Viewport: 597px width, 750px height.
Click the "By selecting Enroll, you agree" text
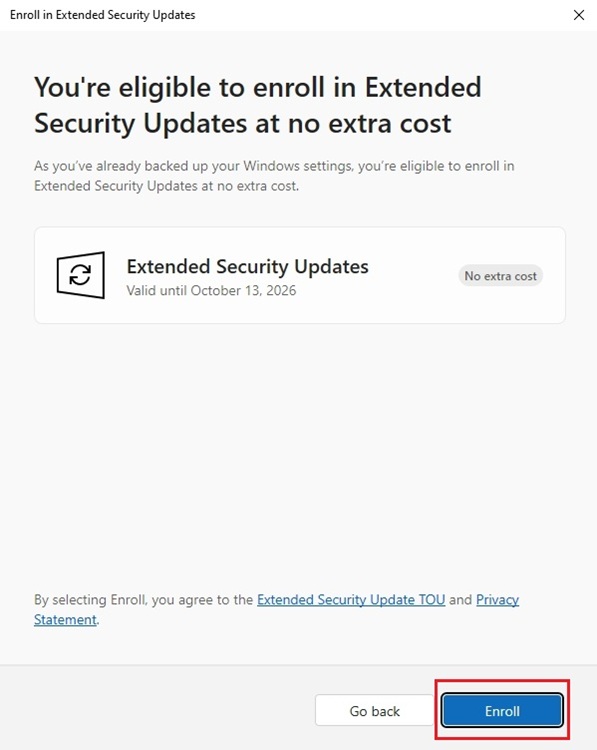pyautogui.click(x=144, y=599)
